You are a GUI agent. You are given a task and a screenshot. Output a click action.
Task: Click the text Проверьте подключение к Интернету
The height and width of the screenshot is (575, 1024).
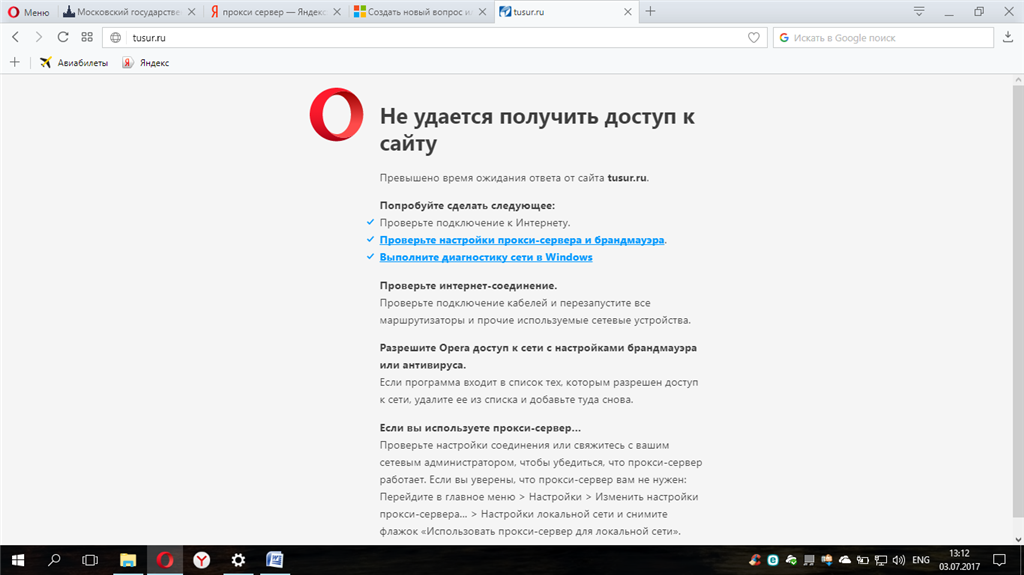[x=475, y=223]
